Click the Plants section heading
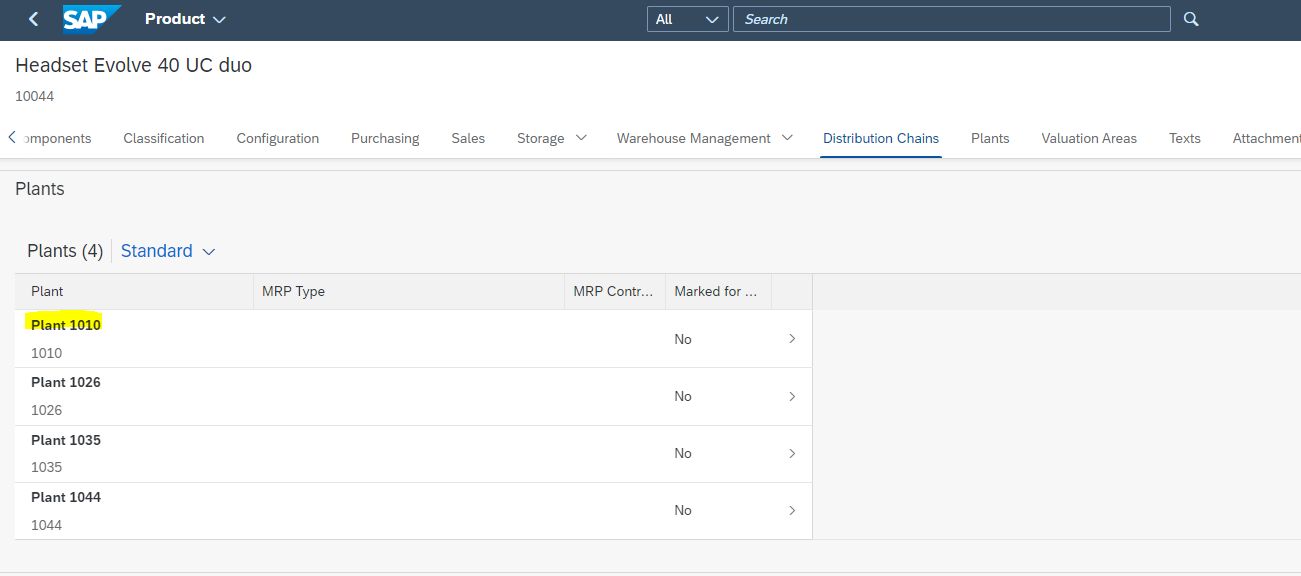The height and width of the screenshot is (576, 1301). tap(40, 188)
